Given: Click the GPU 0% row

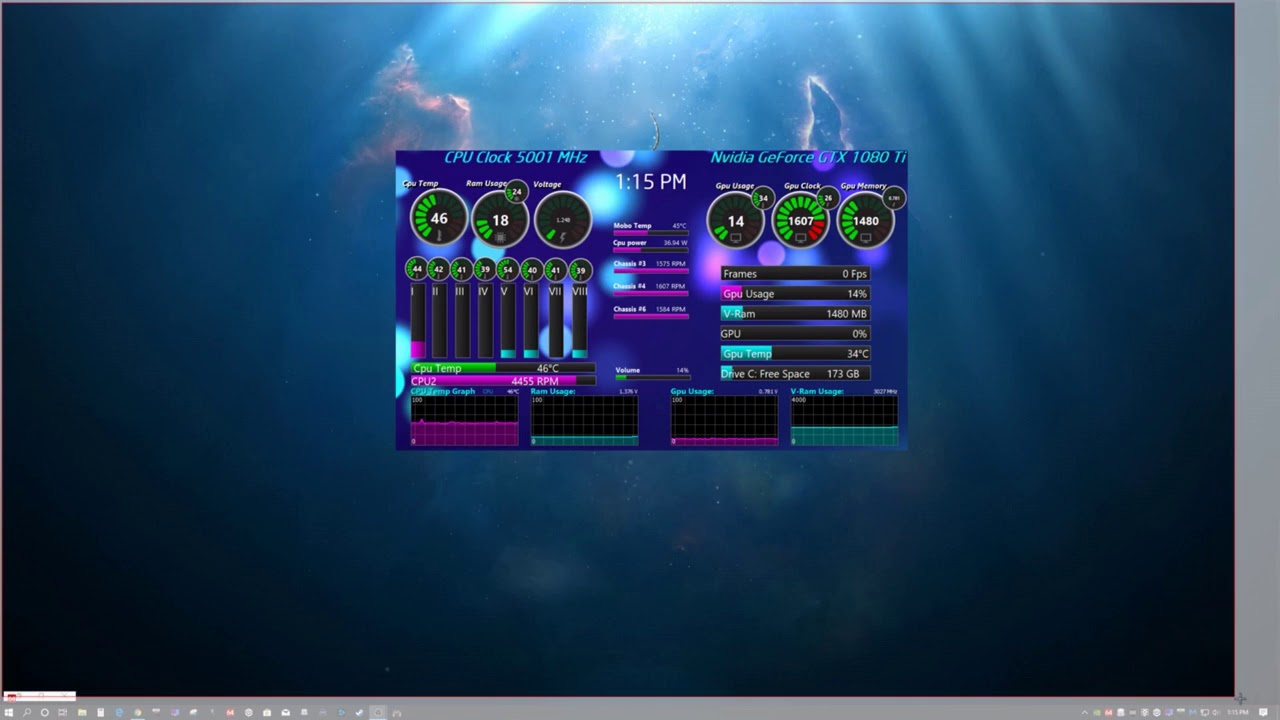Looking at the screenshot, I should [x=795, y=334].
